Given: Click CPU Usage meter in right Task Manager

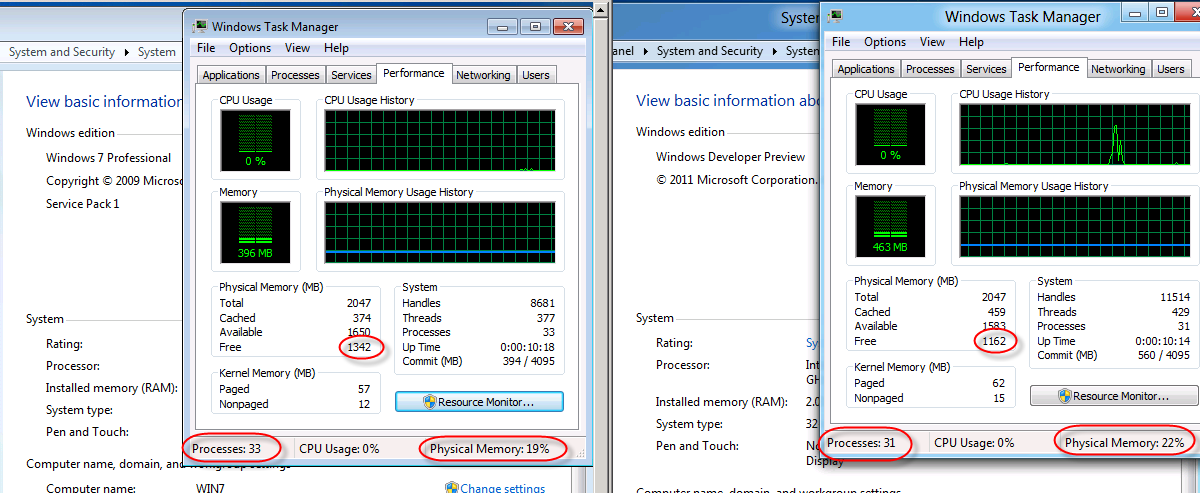Looking at the screenshot, I should click(x=890, y=134).
